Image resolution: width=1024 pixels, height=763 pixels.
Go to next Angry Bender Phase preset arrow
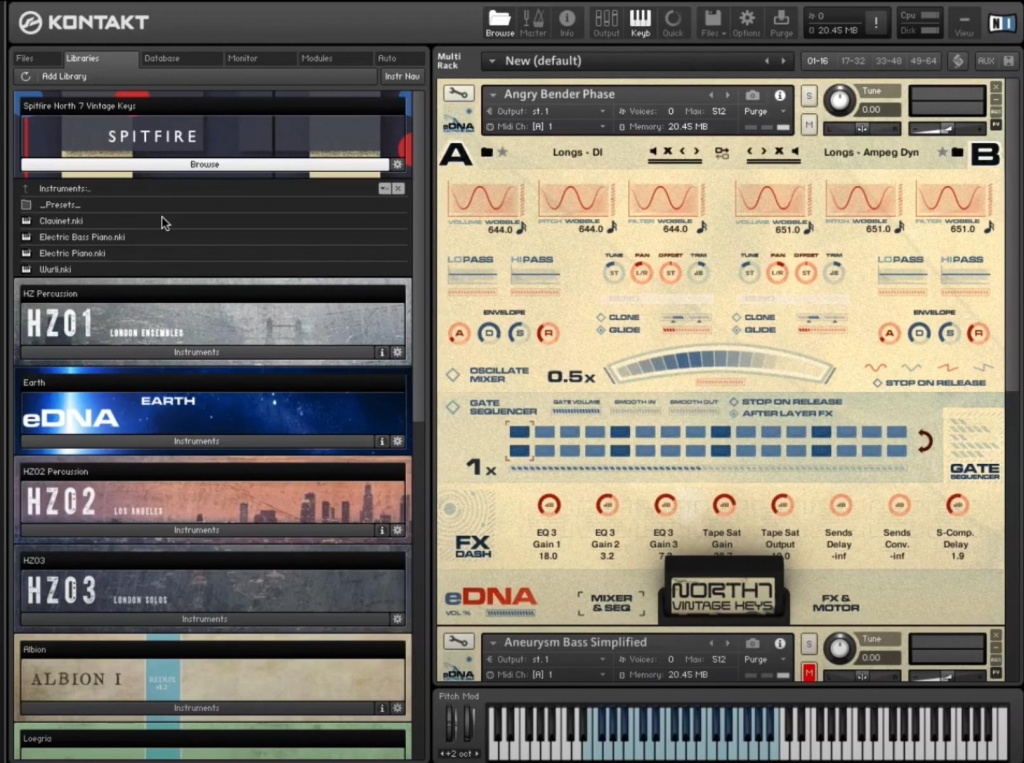727,95
